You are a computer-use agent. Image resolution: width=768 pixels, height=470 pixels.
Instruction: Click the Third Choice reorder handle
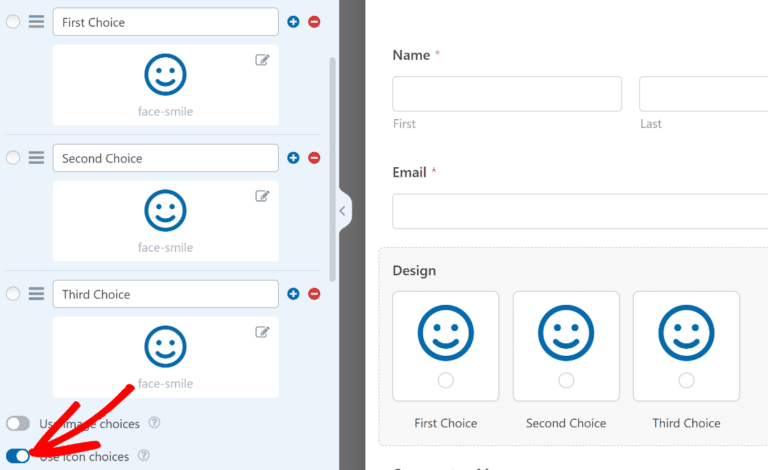pyautogui.click(x=36, y=294)
